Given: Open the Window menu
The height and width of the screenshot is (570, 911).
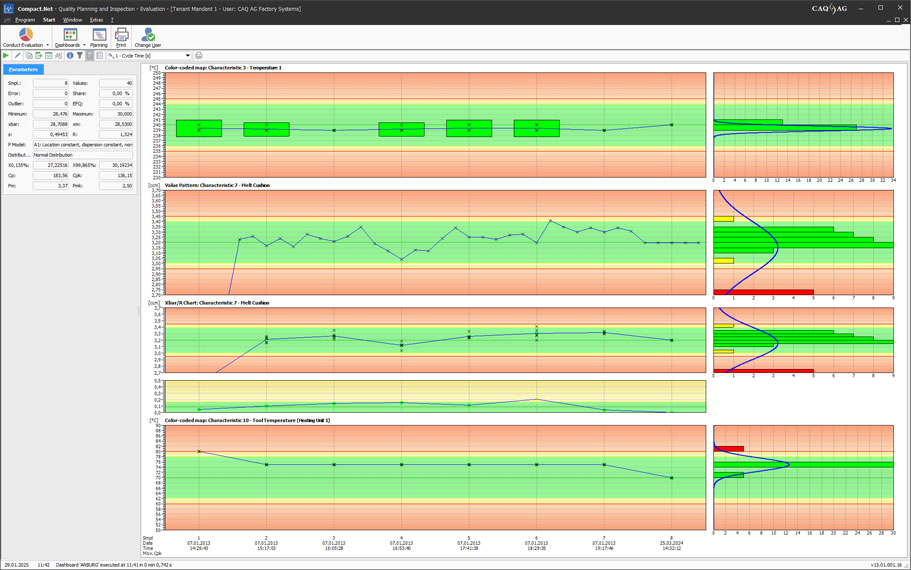Looking at the screenshot, I should (73, 20).
